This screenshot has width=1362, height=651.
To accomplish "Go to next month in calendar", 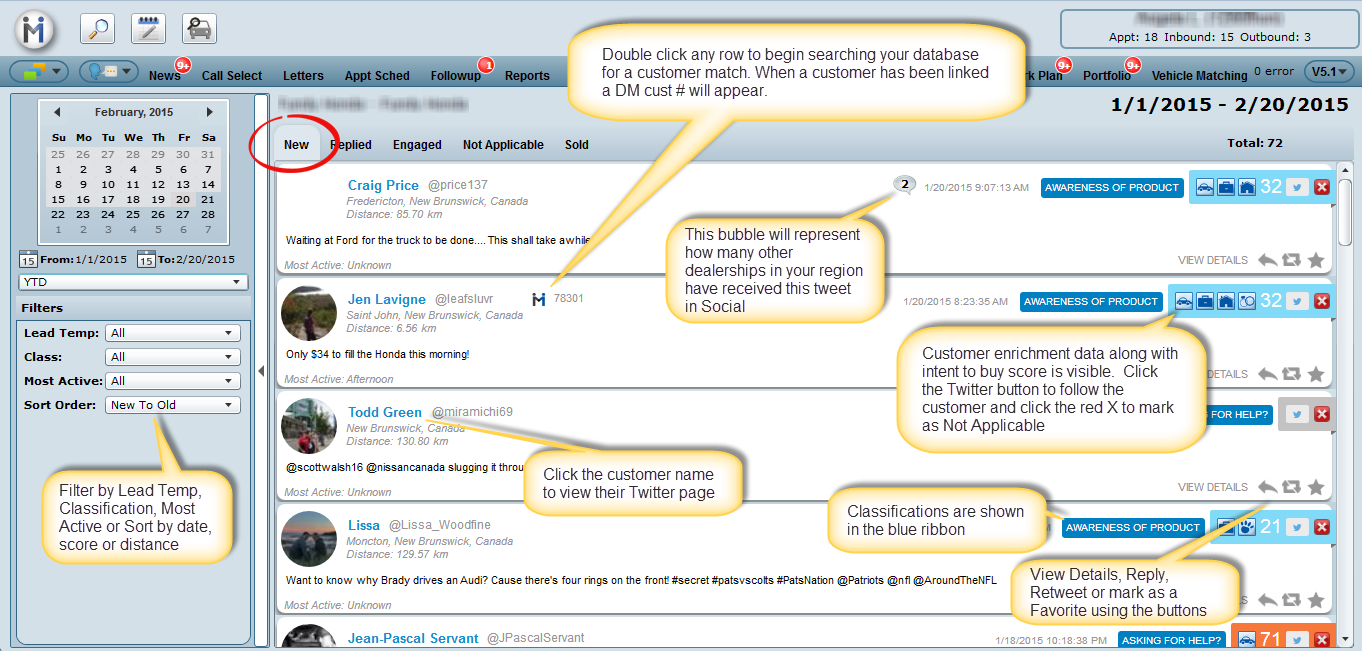I will [209, 112].
